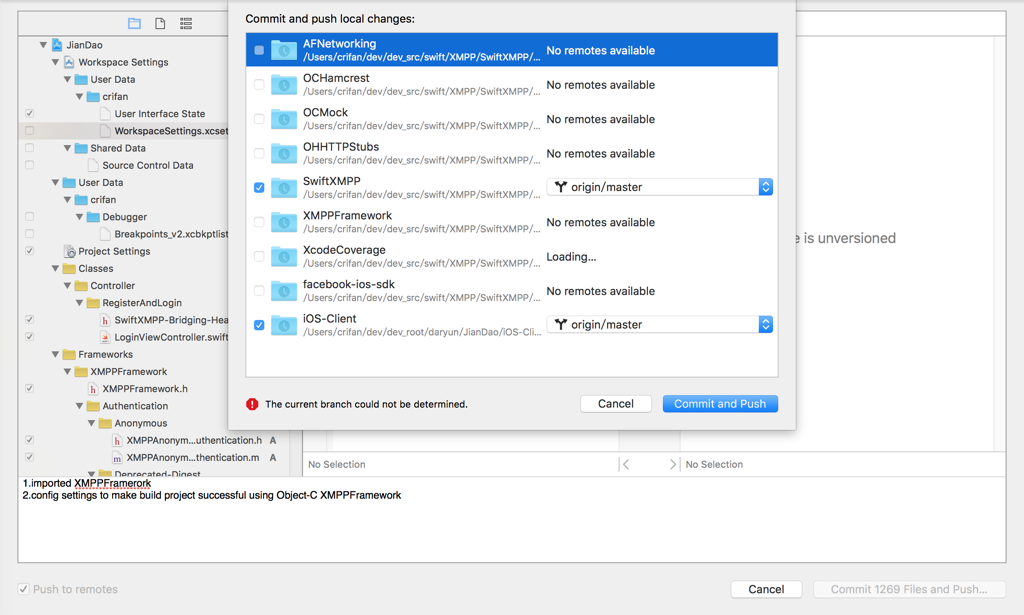Click the red error icon in dialog
The image size is (1024, 615).
(x=252, y=404)
